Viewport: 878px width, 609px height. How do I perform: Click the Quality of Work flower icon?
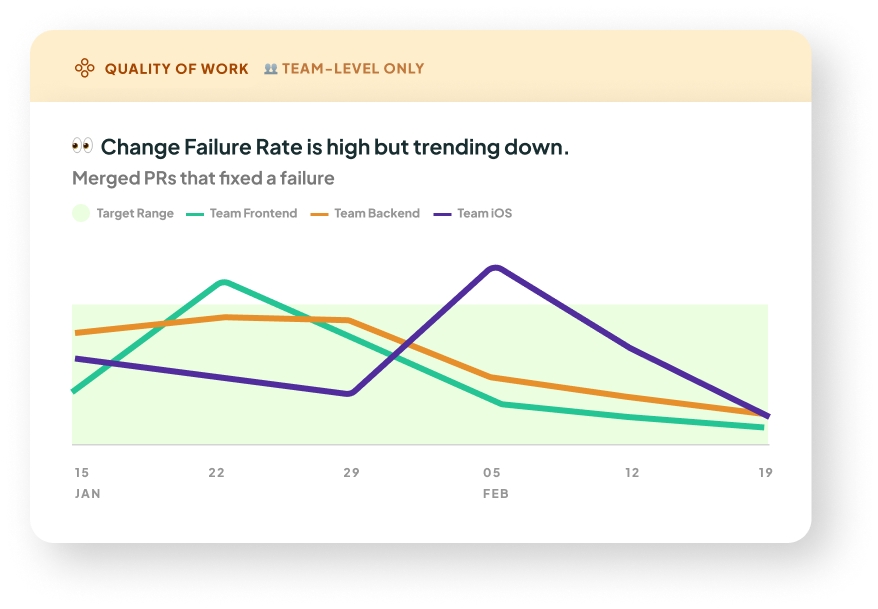pos(85,68)
